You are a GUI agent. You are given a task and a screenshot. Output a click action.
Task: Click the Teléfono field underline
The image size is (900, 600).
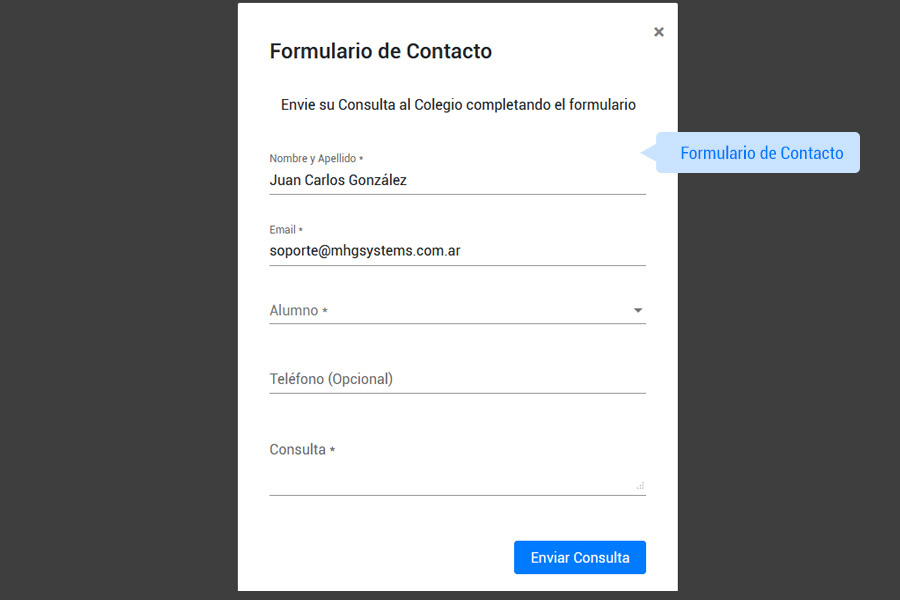click(457, 393)
